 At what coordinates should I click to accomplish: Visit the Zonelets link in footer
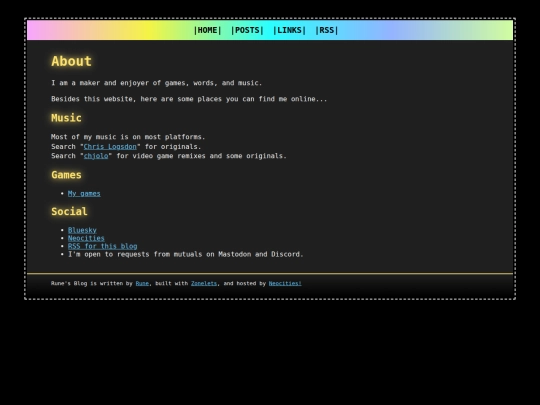click(x=204, y=283)
